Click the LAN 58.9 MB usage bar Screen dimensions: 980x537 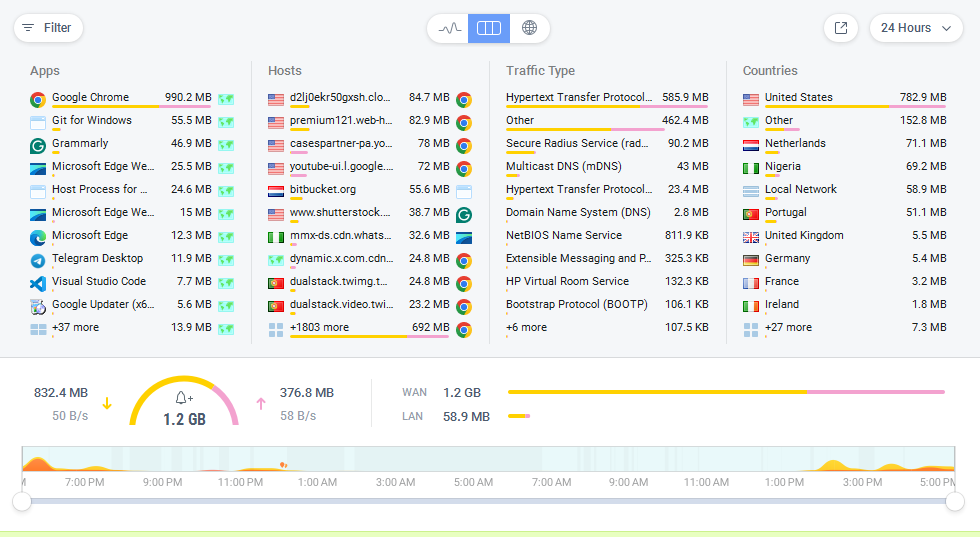(x=519, y=416)
